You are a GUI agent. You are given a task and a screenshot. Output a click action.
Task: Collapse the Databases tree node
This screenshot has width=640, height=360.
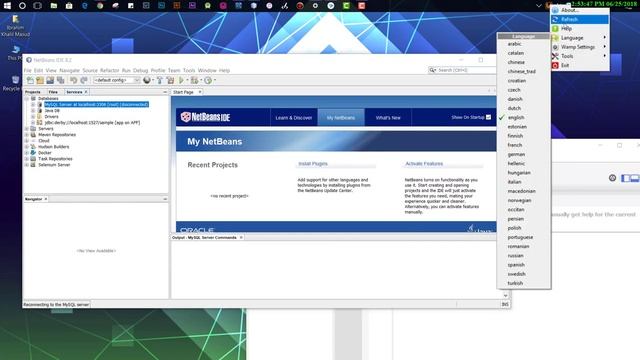pos(27,98)
